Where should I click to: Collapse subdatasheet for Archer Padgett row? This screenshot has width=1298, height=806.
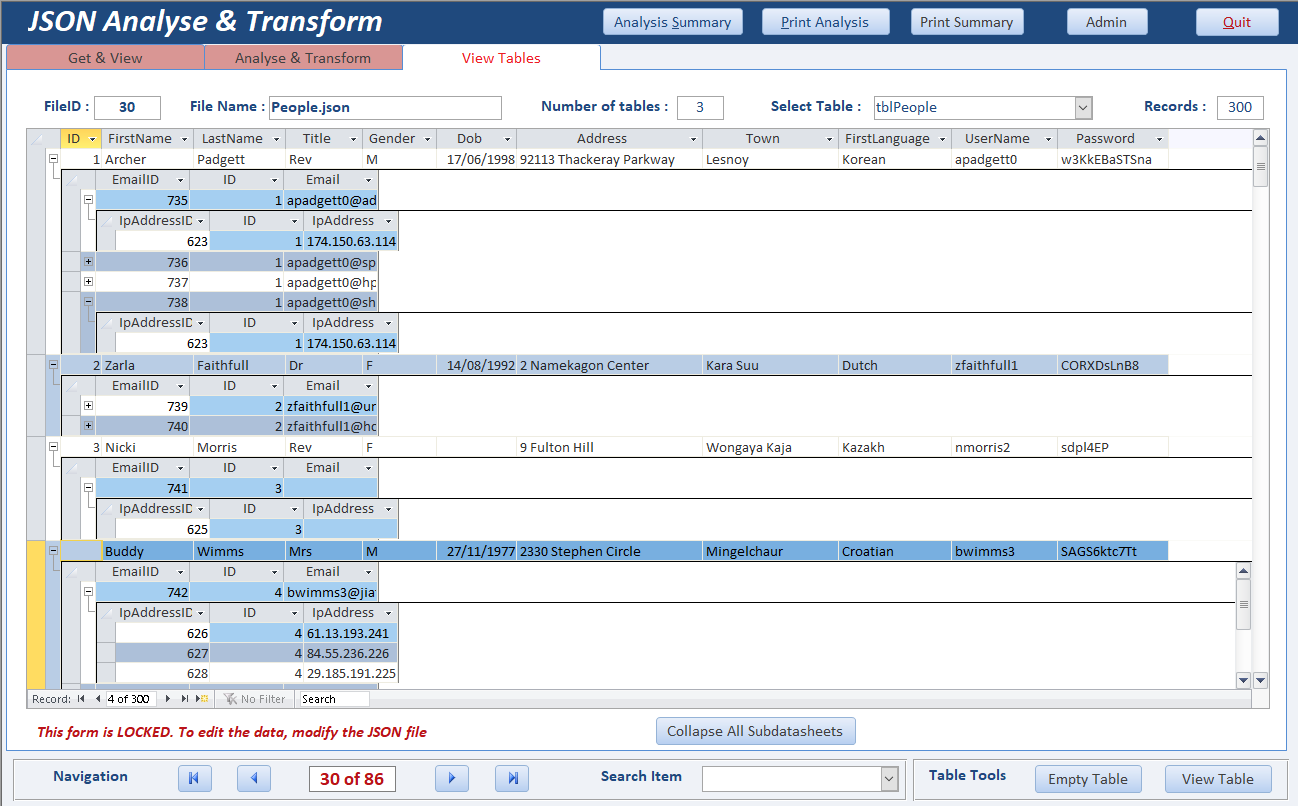point(52,159)
